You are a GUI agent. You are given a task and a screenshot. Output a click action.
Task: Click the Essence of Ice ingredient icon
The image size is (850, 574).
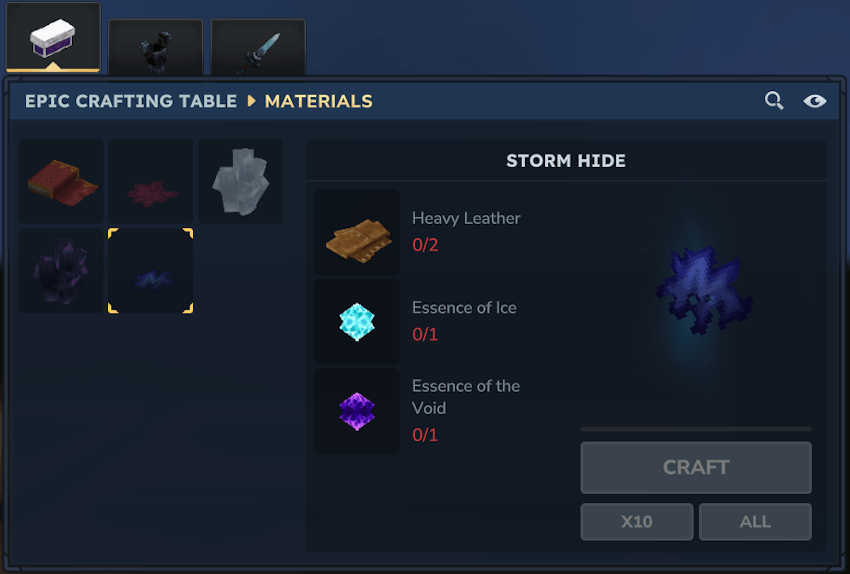[357, 321]
